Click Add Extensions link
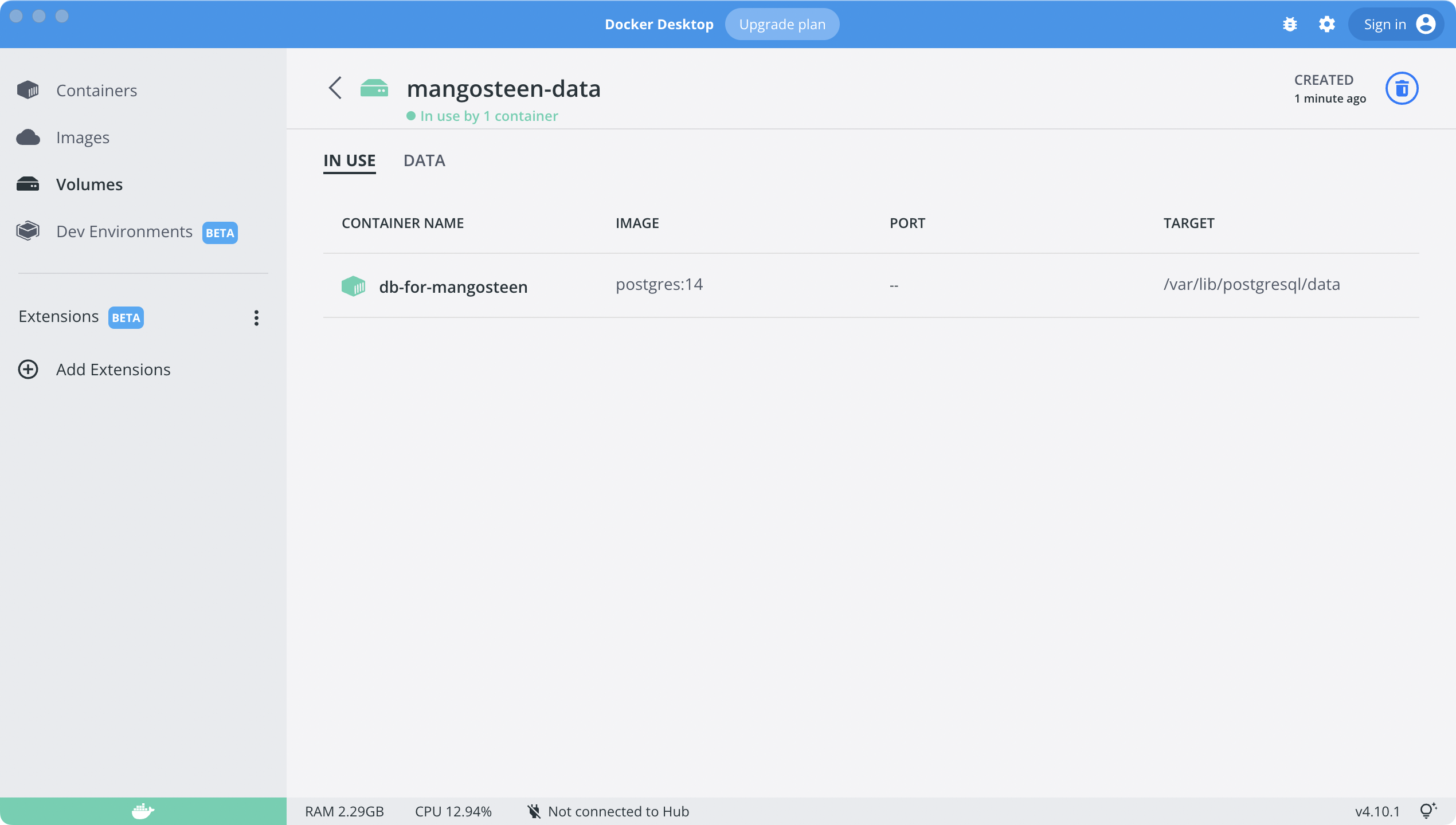The image size is (1456, 825). click(x=113, y=370)
